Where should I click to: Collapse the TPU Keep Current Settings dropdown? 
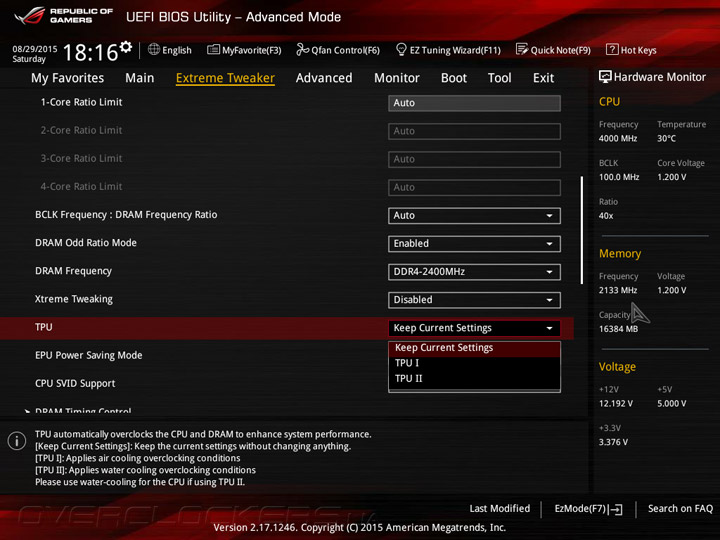(474, 328)
